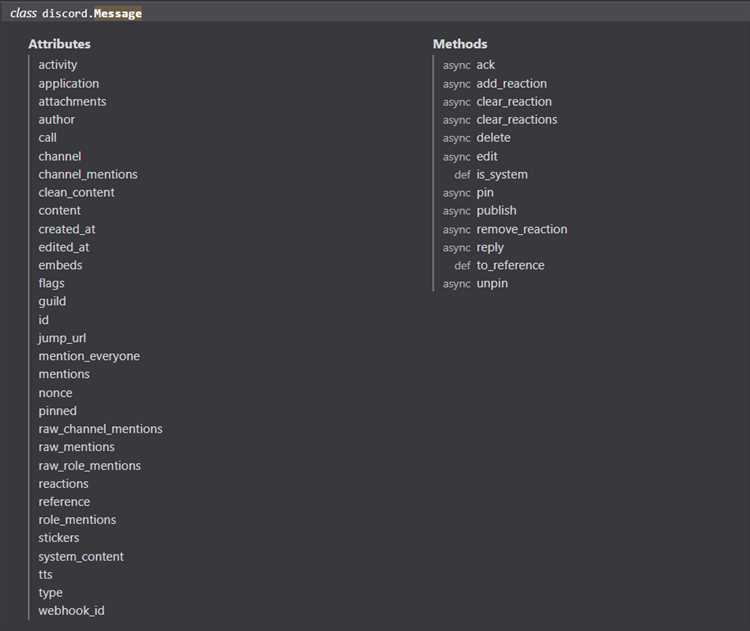The height and width of the screenshot is (631, 750).
Task: Jump to the to_reference method
Action: 510,266
